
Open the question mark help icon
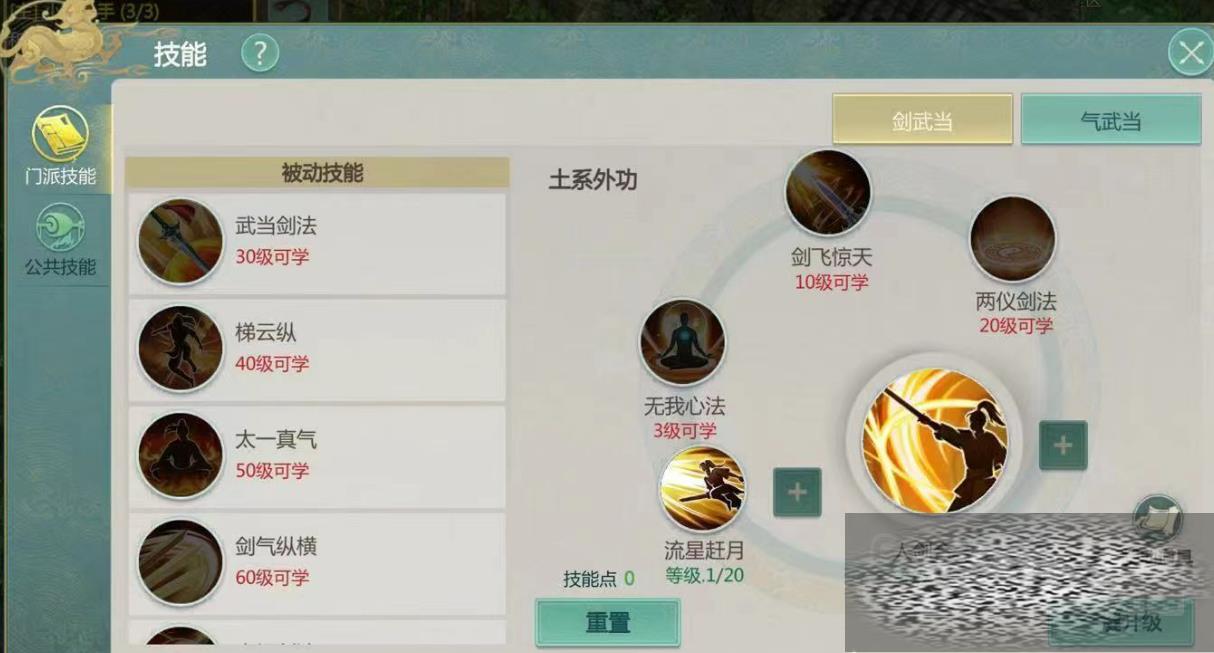coord(260,53)
